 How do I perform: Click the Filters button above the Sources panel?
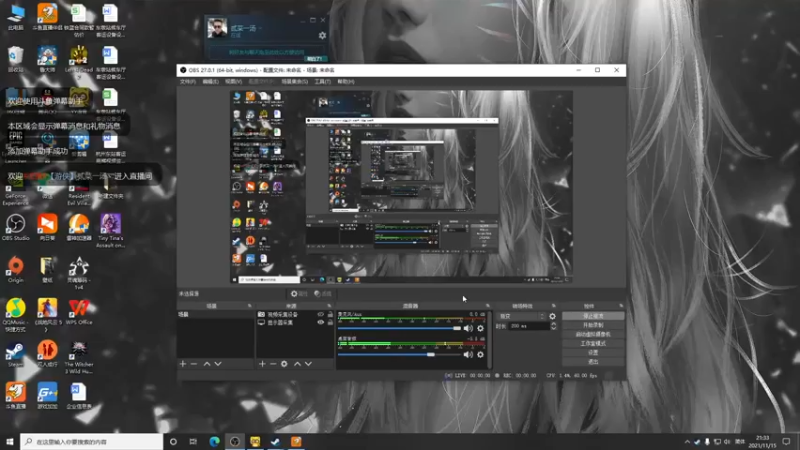click(323, 294)
